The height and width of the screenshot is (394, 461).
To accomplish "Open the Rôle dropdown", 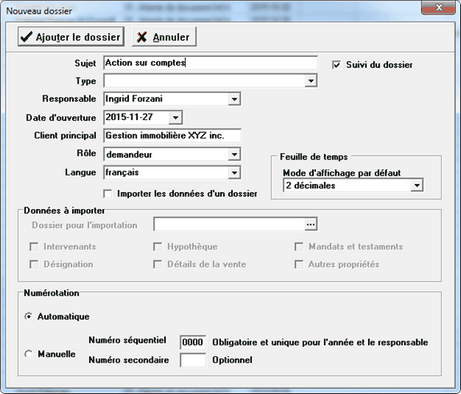I will coord(234,154).
